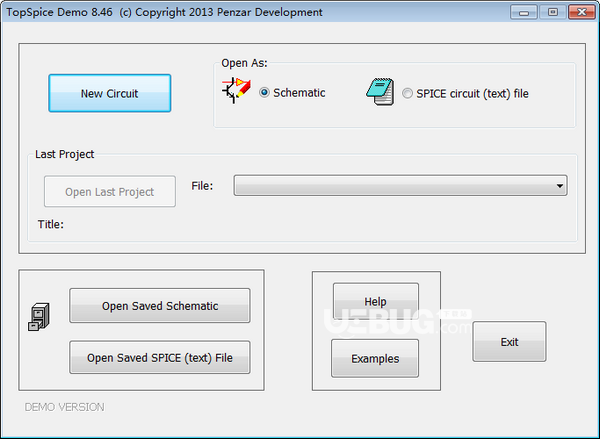The width and height of the screenshot is (600, 439).
Task: Click the DEMO VERSION label
Action: click(x=64, y=407)
